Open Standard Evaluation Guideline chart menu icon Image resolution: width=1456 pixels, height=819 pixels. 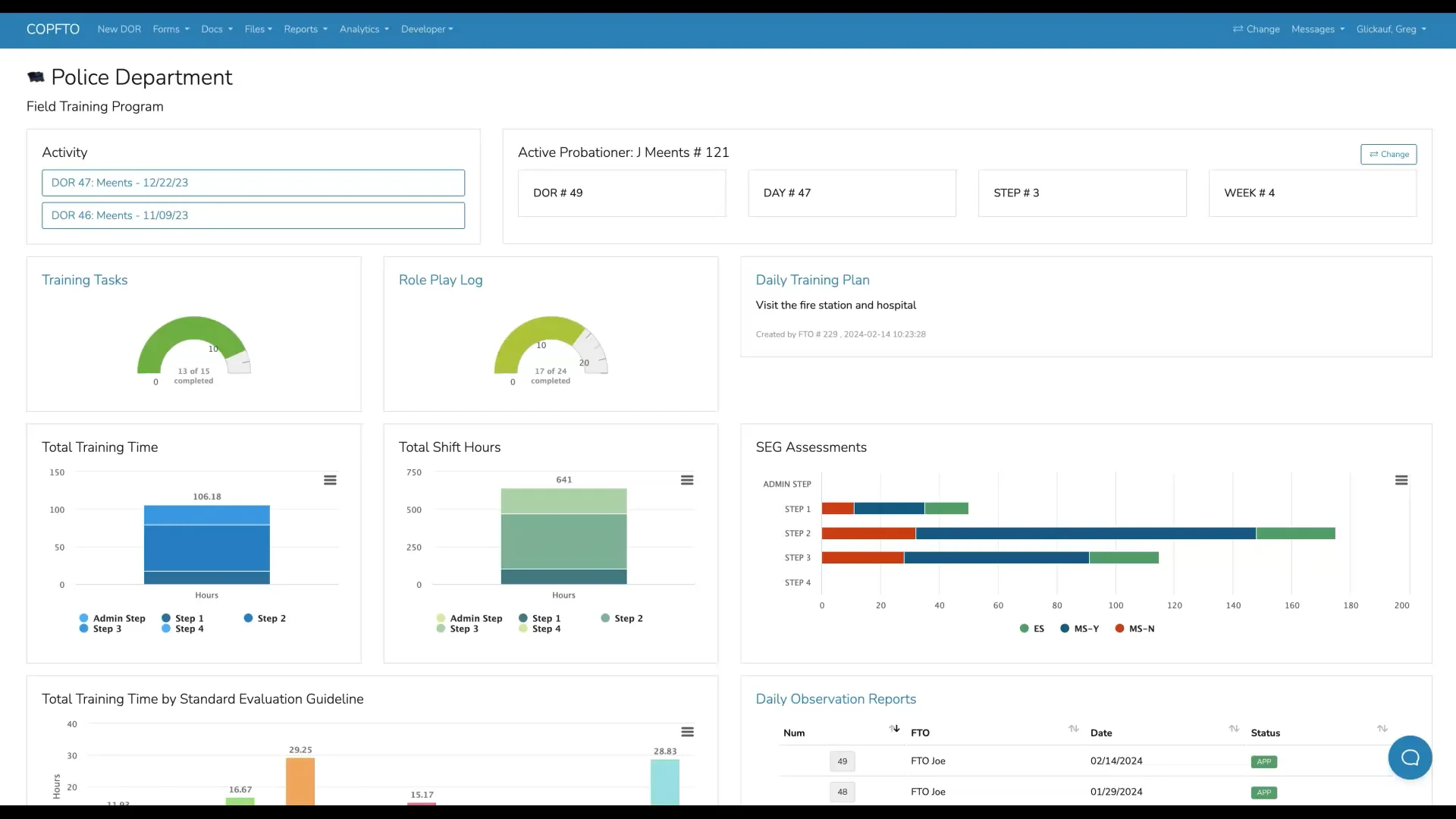(687, 732)
